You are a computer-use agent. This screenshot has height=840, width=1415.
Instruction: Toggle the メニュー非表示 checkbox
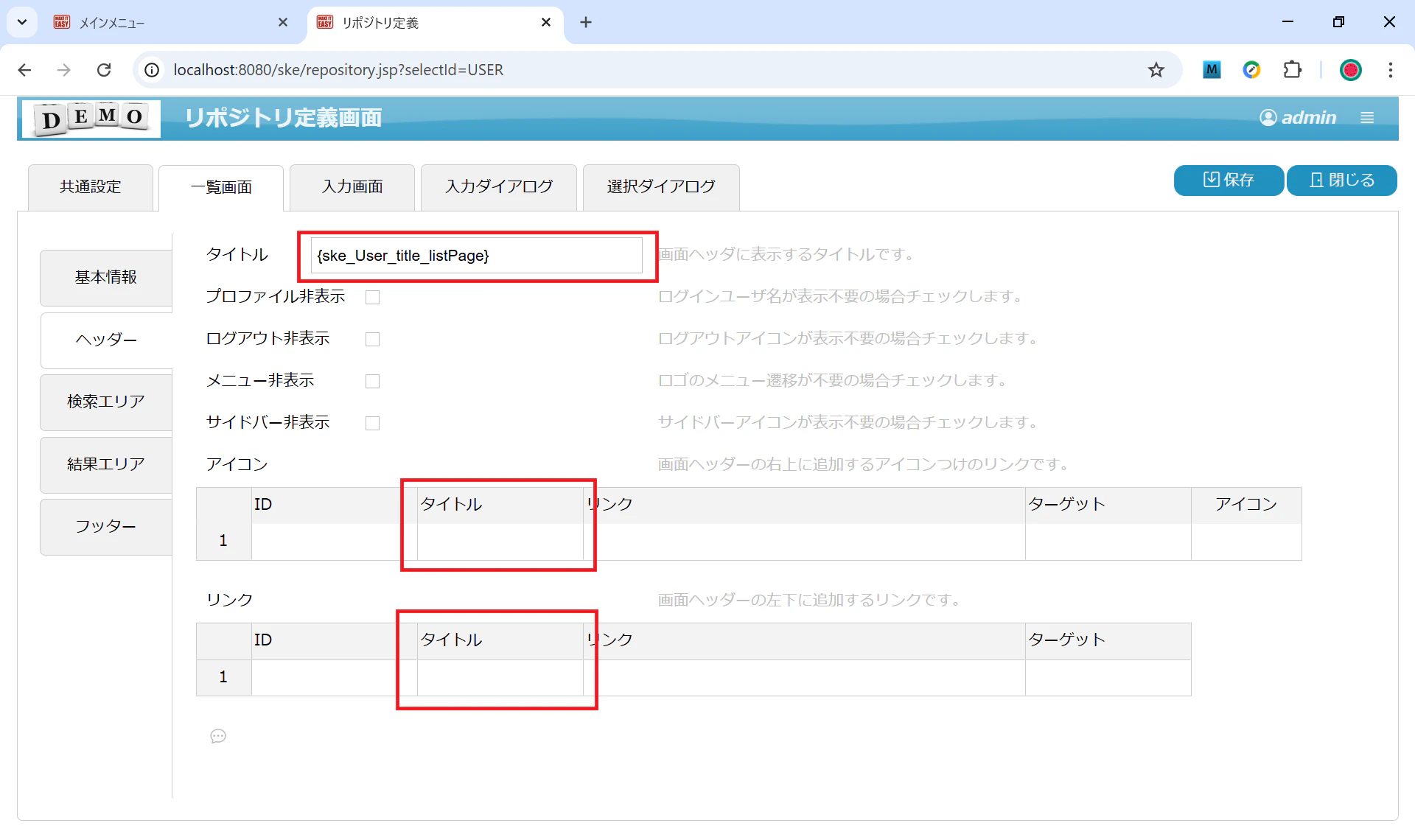click(x=373, y=381)
